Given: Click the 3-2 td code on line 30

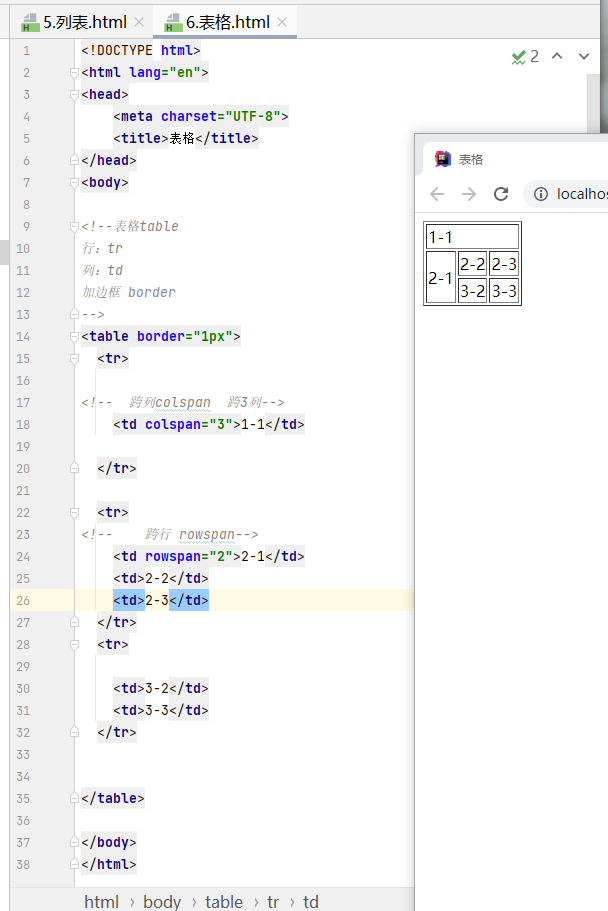Looking at the screenshot, I should 161,688.
